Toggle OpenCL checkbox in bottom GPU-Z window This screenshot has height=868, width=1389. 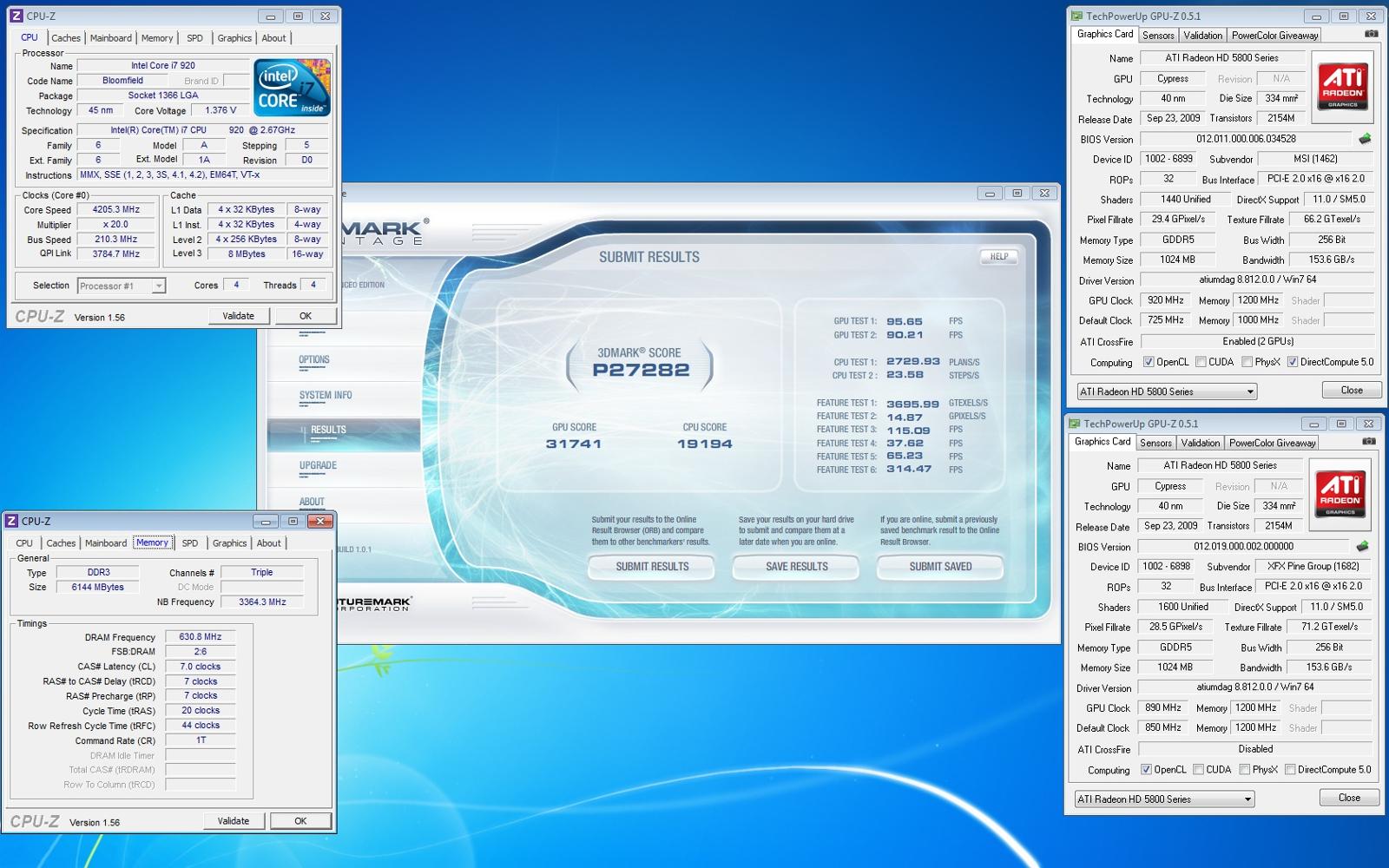[1146, 770]
